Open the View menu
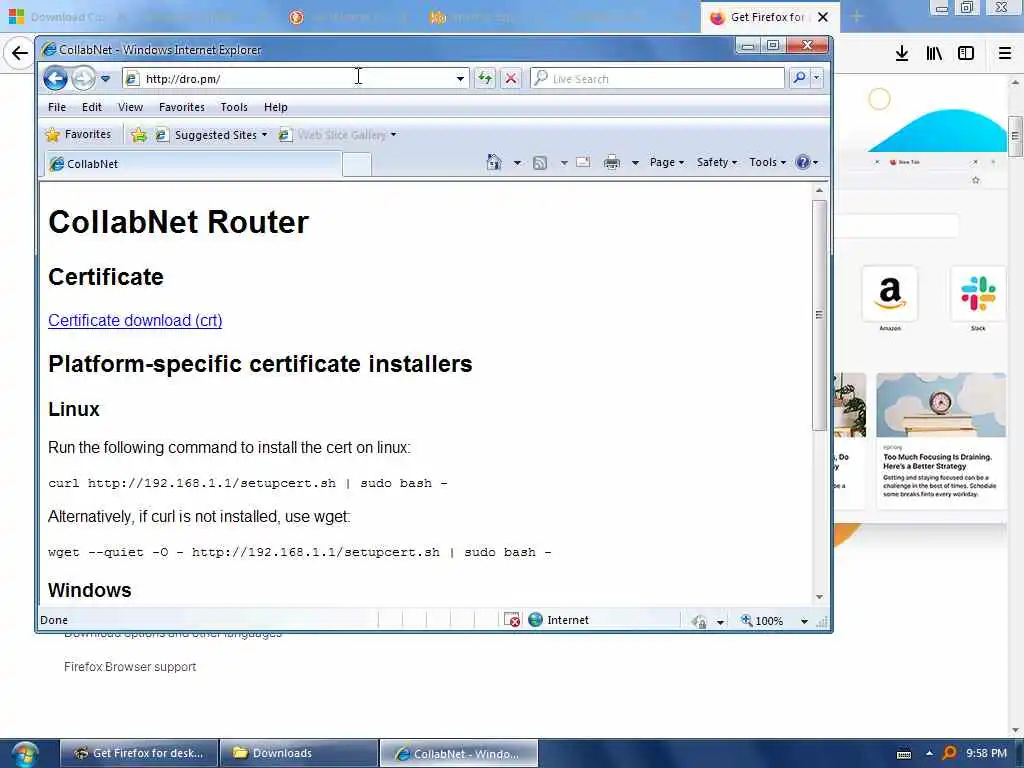Image resolution: width=1024 pixels, height=768 pixels. [x=130, y=107]
